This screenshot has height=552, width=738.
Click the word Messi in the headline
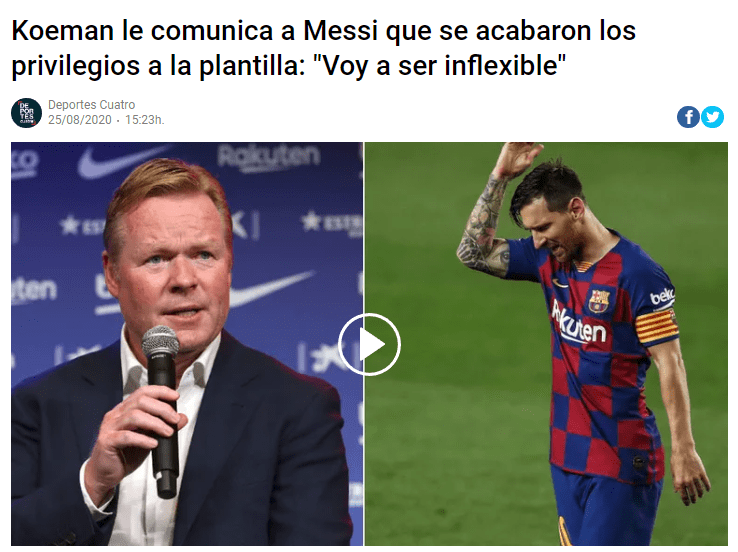click(x=341, y=31)
